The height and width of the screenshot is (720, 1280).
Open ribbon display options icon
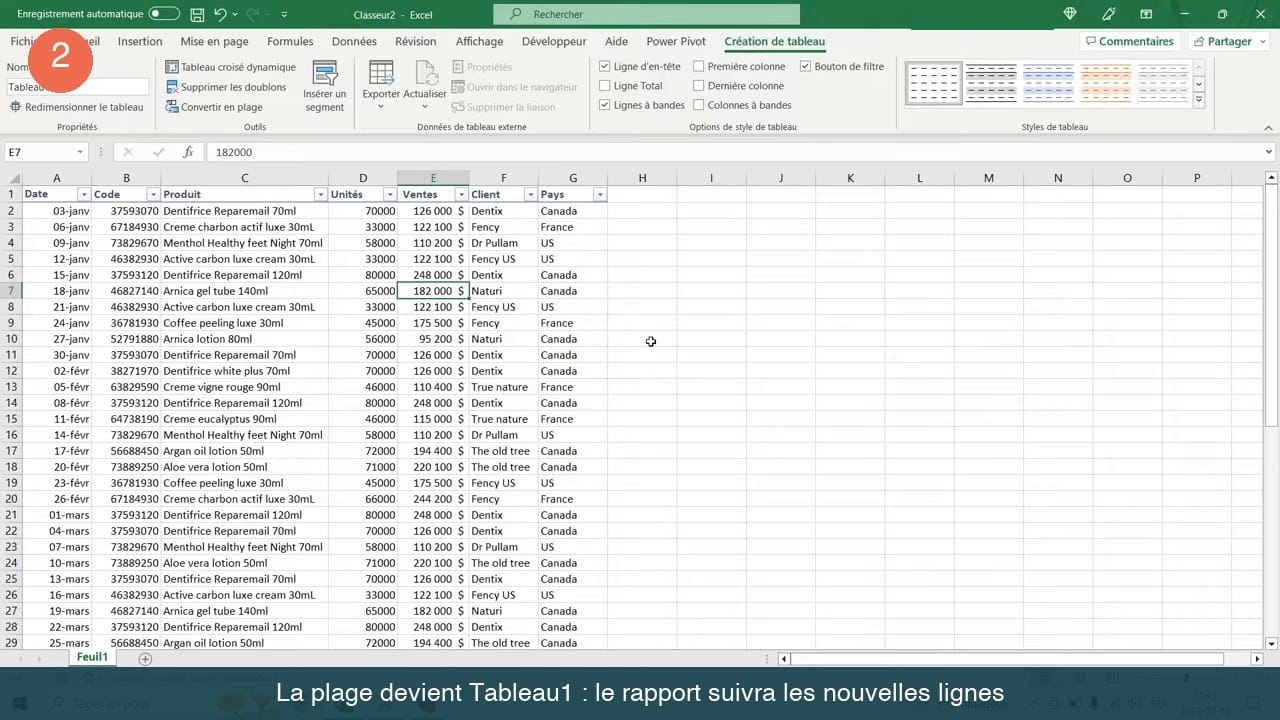[1146, 14]
